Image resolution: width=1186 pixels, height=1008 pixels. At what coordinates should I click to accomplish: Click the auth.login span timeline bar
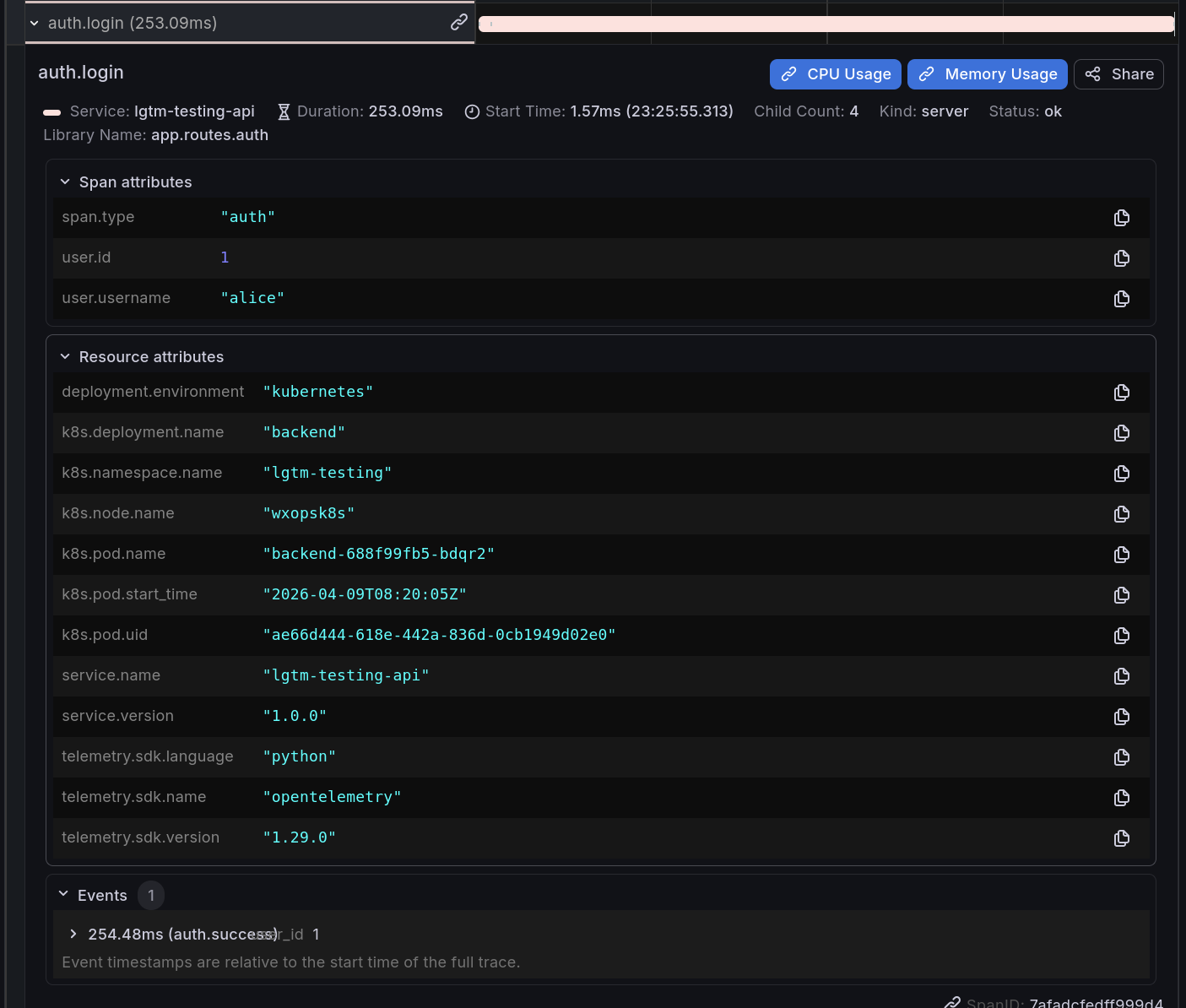[x=826, y=24]
